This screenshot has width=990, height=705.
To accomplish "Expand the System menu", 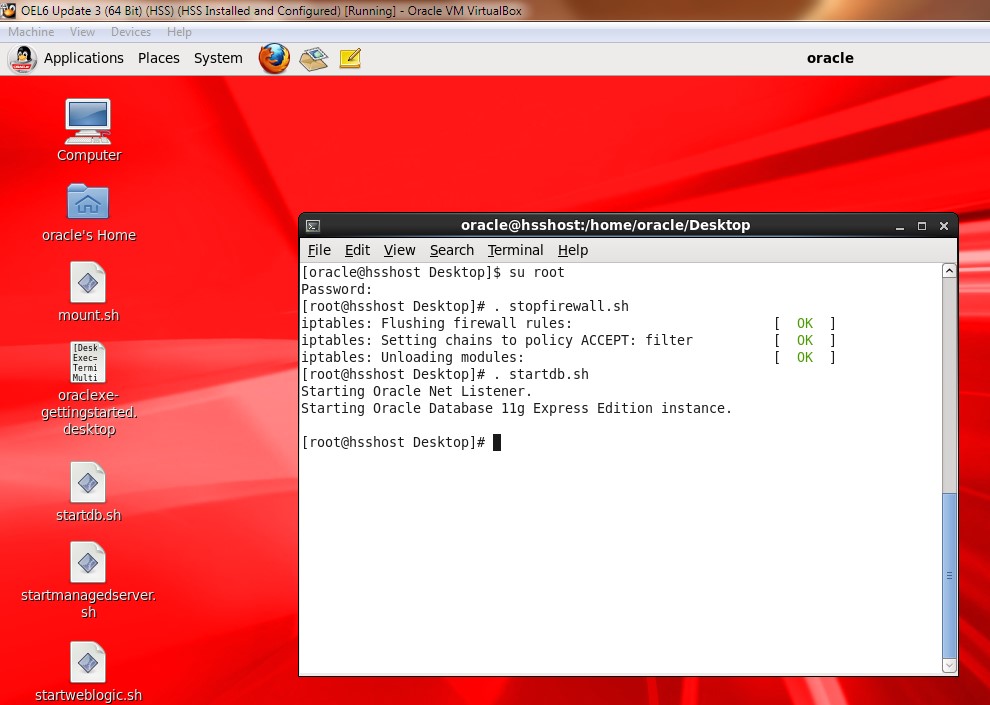I will [x=218, y=58].
